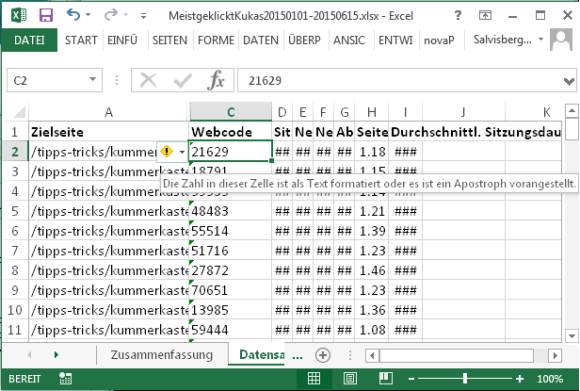Viewport: 580px width, 391px height.
Task: Show more sheets via ellipsis
Action: pyautogui.click(x=297, y=357)
